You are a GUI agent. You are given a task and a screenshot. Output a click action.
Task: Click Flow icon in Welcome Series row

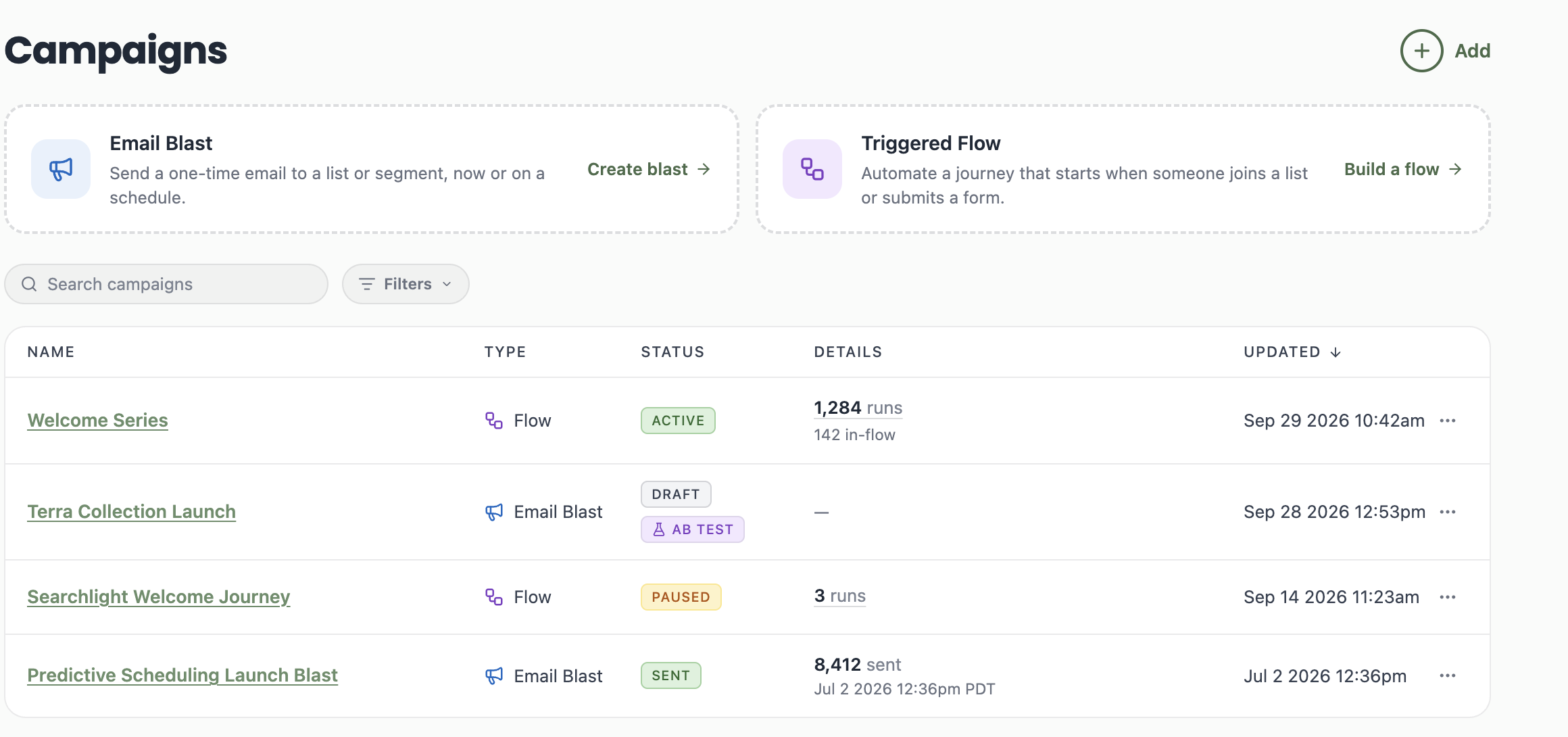click(x=494, y=421)
